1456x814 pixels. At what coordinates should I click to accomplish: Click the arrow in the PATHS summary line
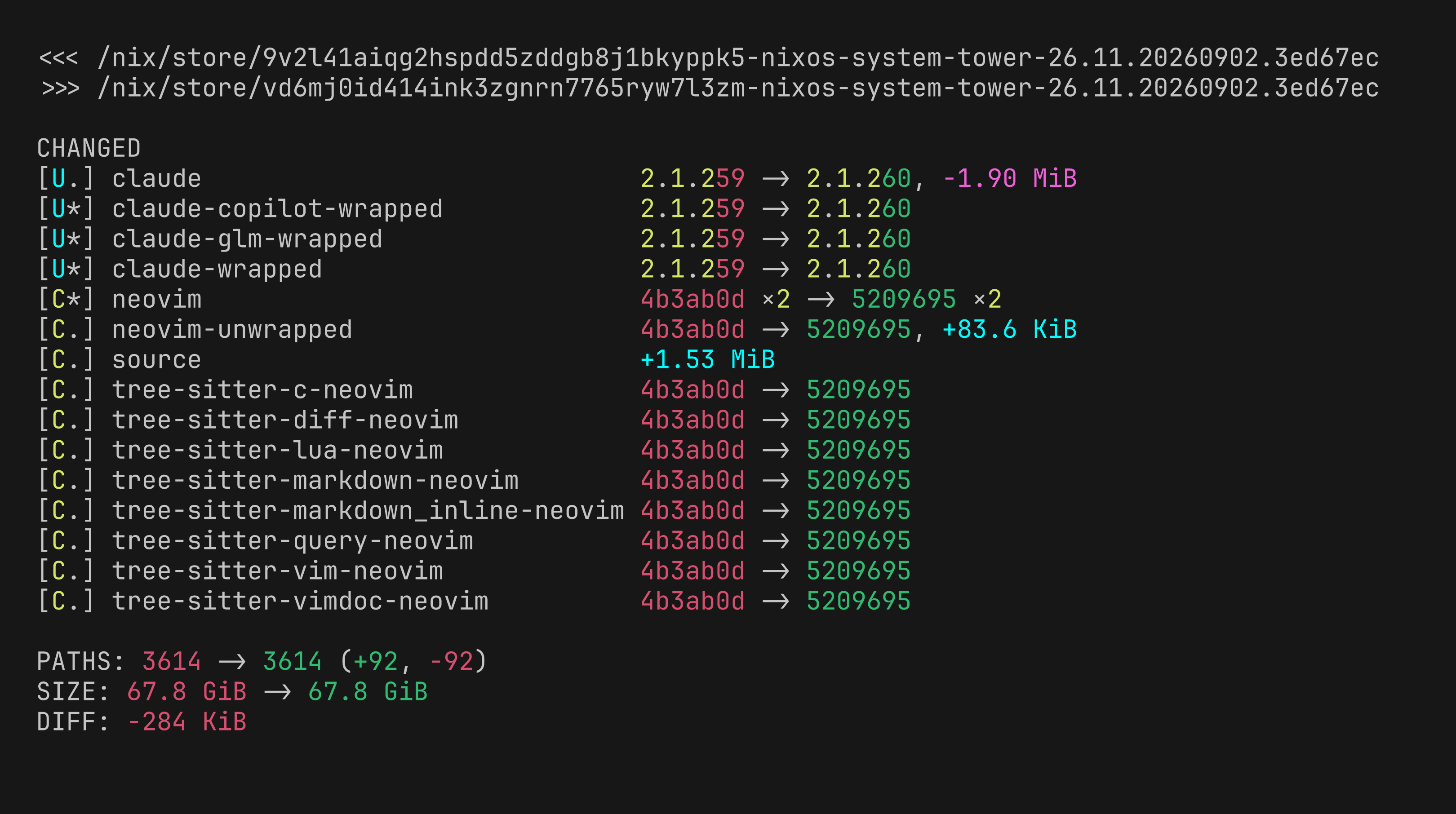[232, 661]
